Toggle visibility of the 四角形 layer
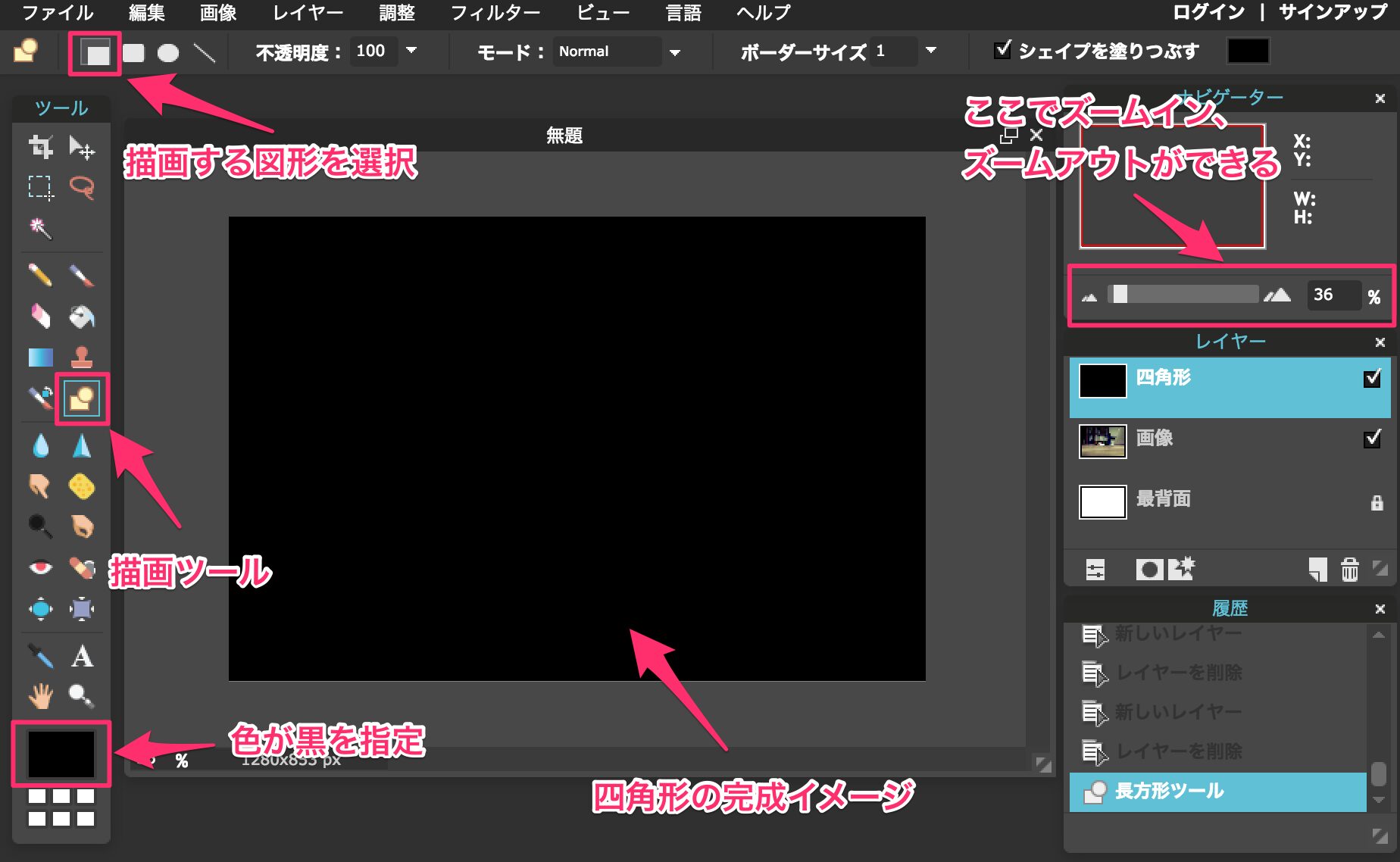 click(x=1371, y=378)
